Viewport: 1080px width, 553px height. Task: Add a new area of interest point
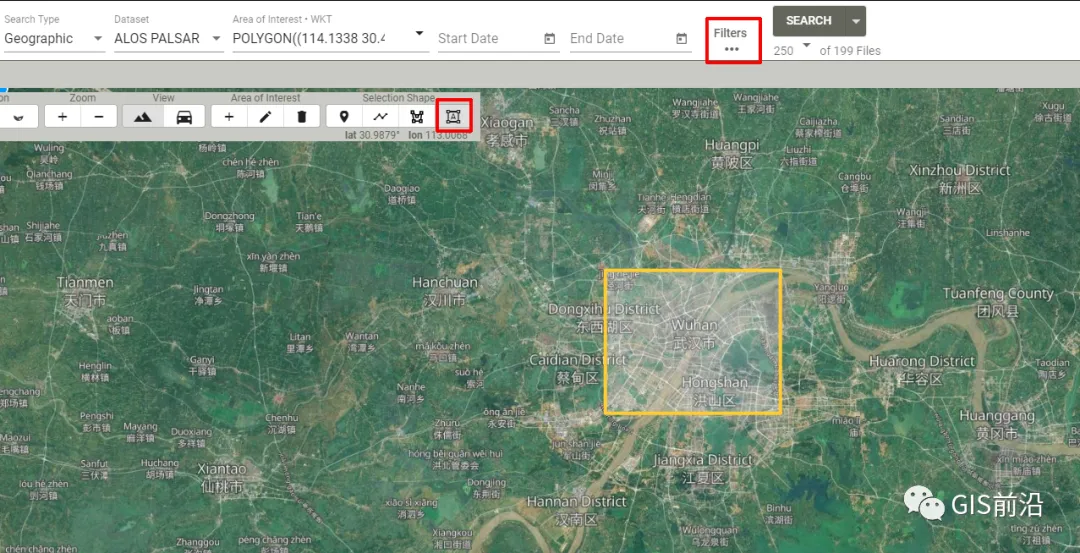229,116
